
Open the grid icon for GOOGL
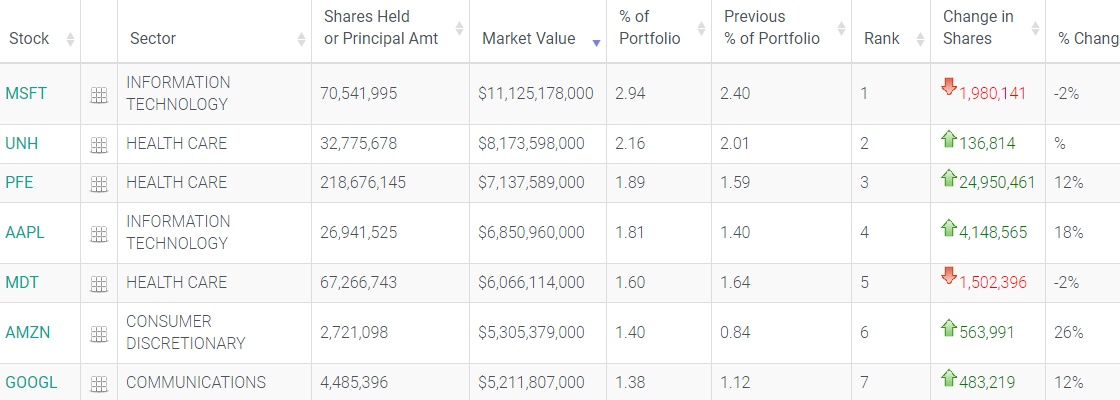(x=98, y=383)
